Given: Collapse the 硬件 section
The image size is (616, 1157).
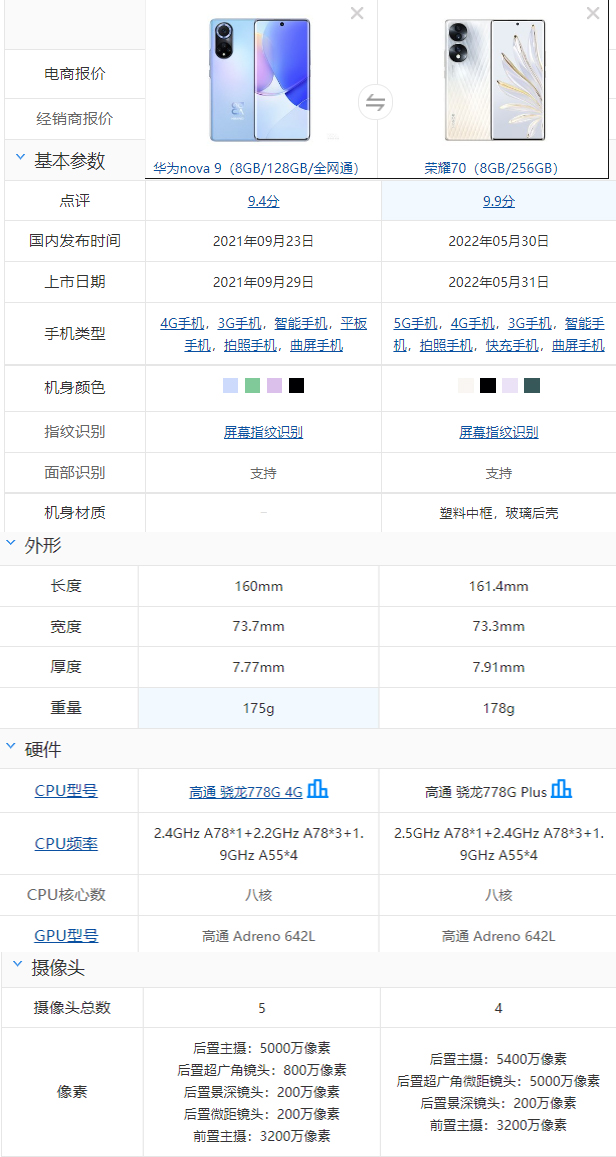Looking at the screenshot, I should pyautogui.click(x=11, y=746).
